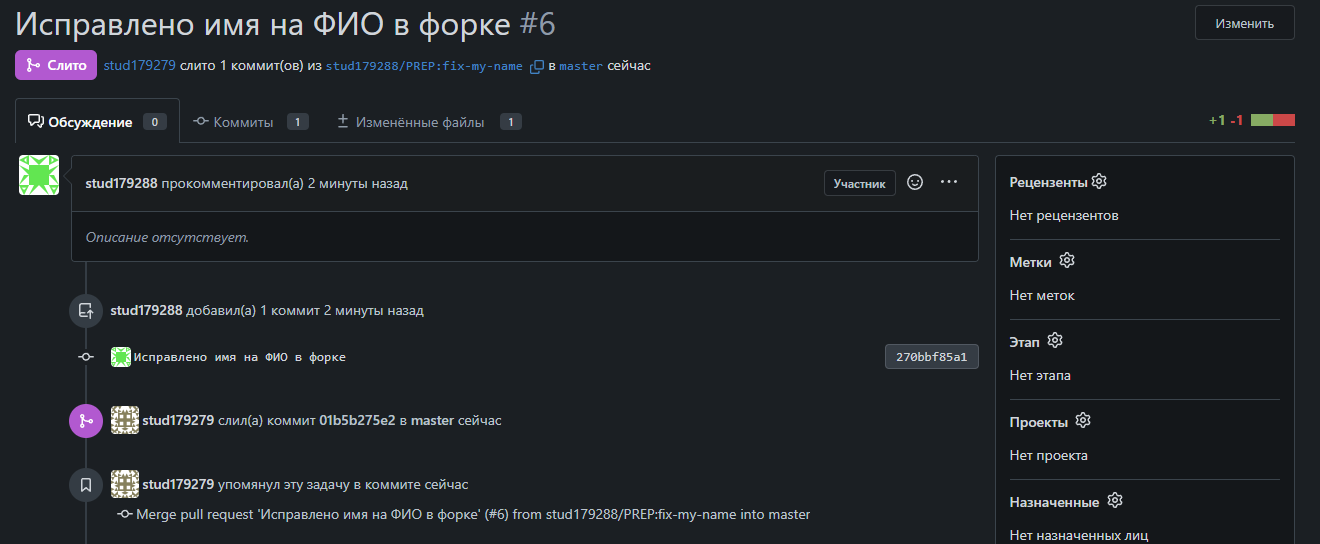Open Метки gear settings
The height and width of the screenshot is (544, 1320).
pos(1067,261)
